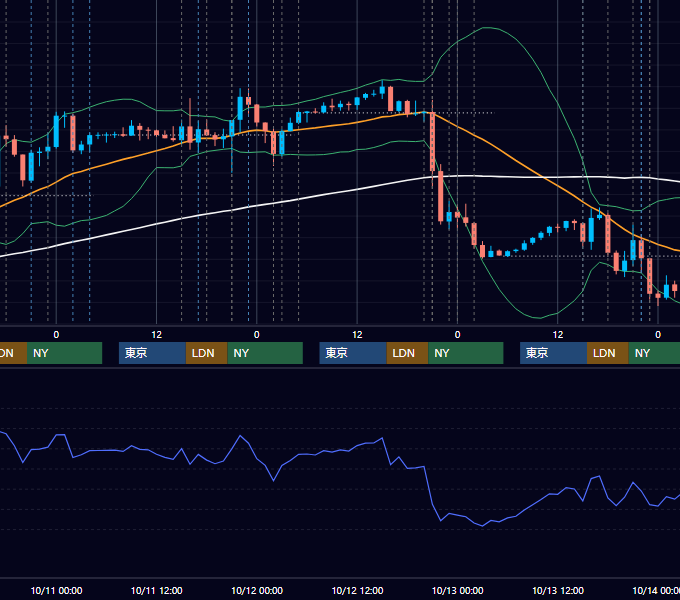Click the hour label 0 above 10/13 00:00

pyautogui.click(x=458, y=335)
